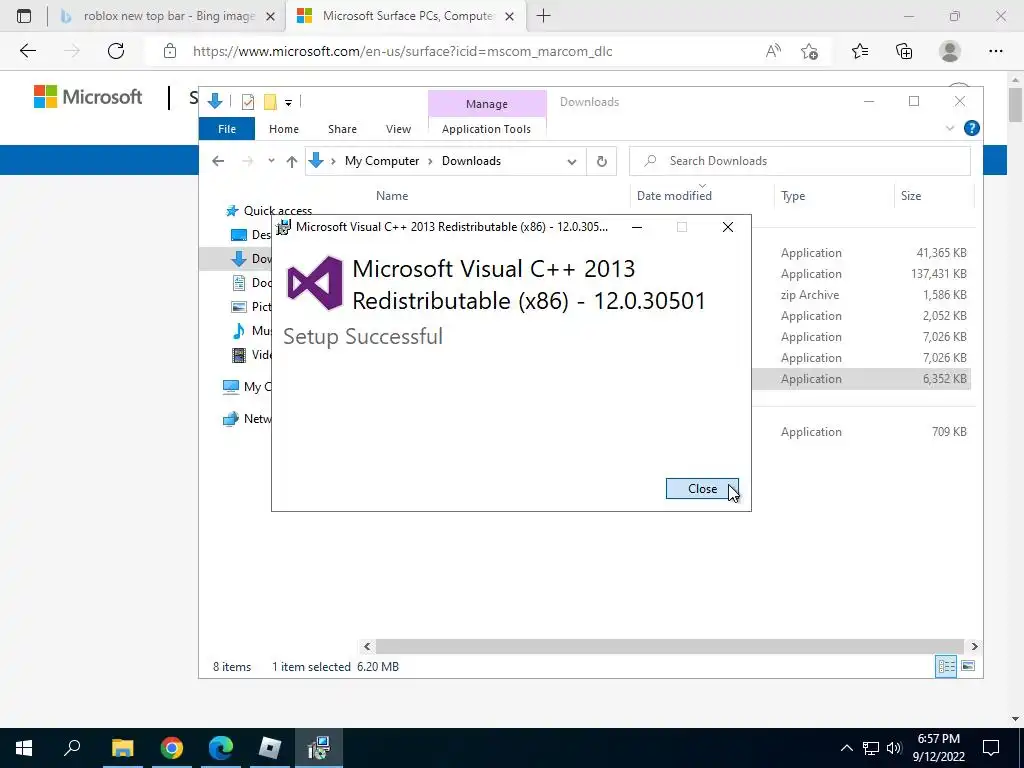Click horizontal scrollbar in Explorer window
1024x768 pixels.
point(669,647)
